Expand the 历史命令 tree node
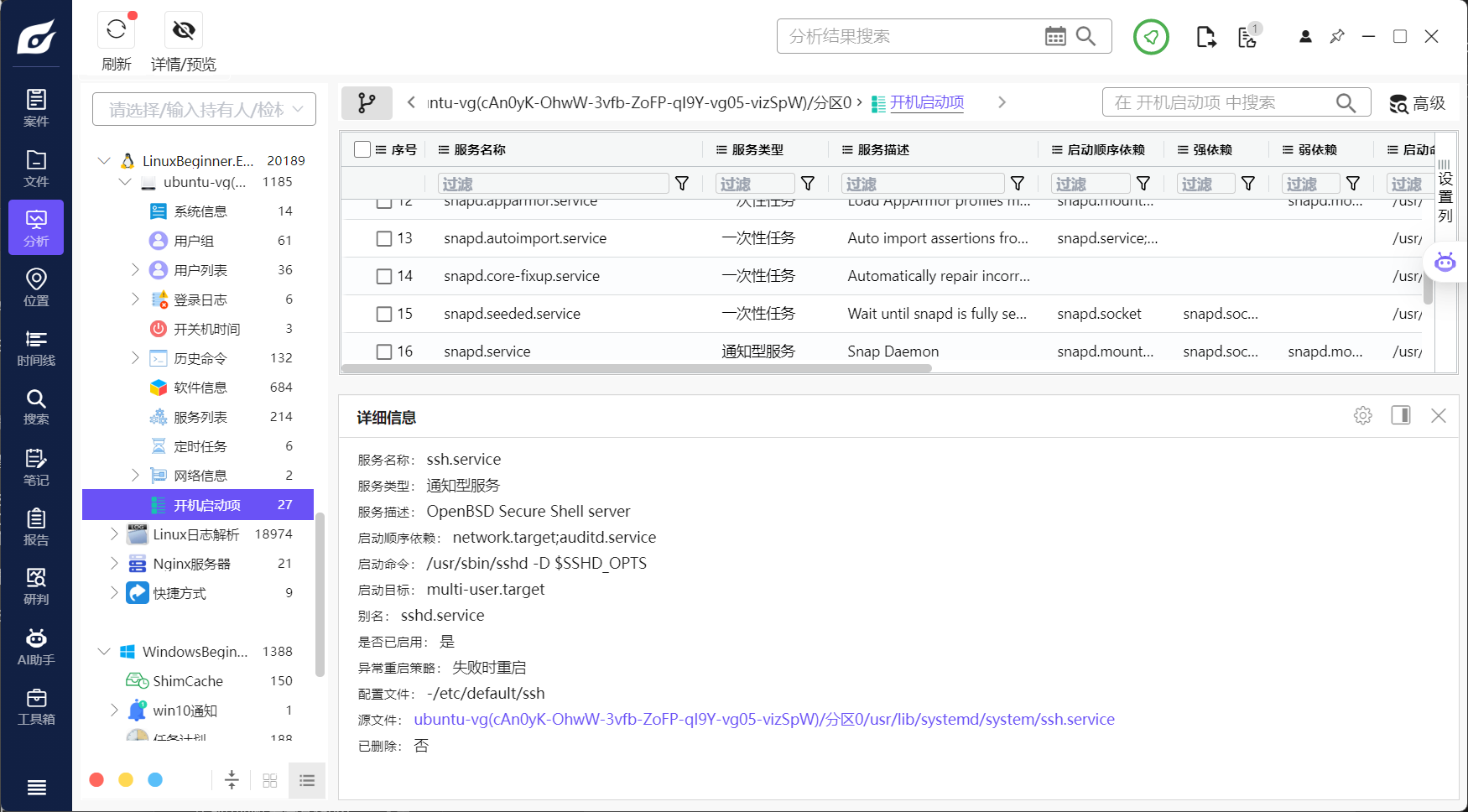The image size is (1468, 812). [x=135, y=357]
